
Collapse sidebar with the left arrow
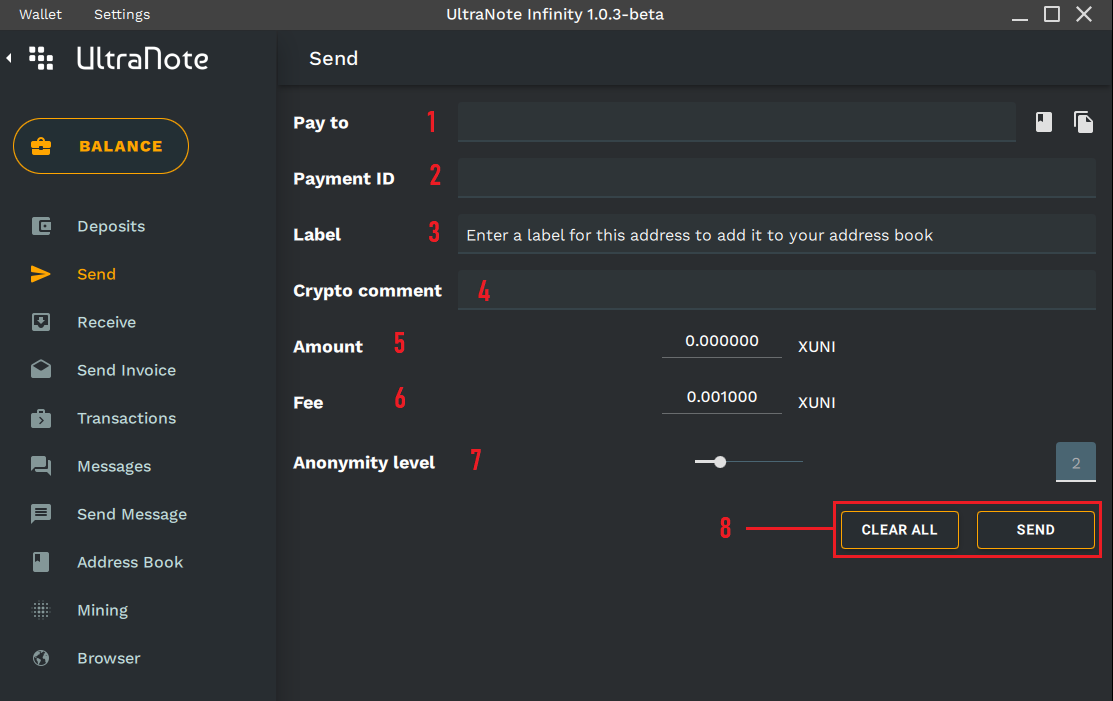click(9, 59)
